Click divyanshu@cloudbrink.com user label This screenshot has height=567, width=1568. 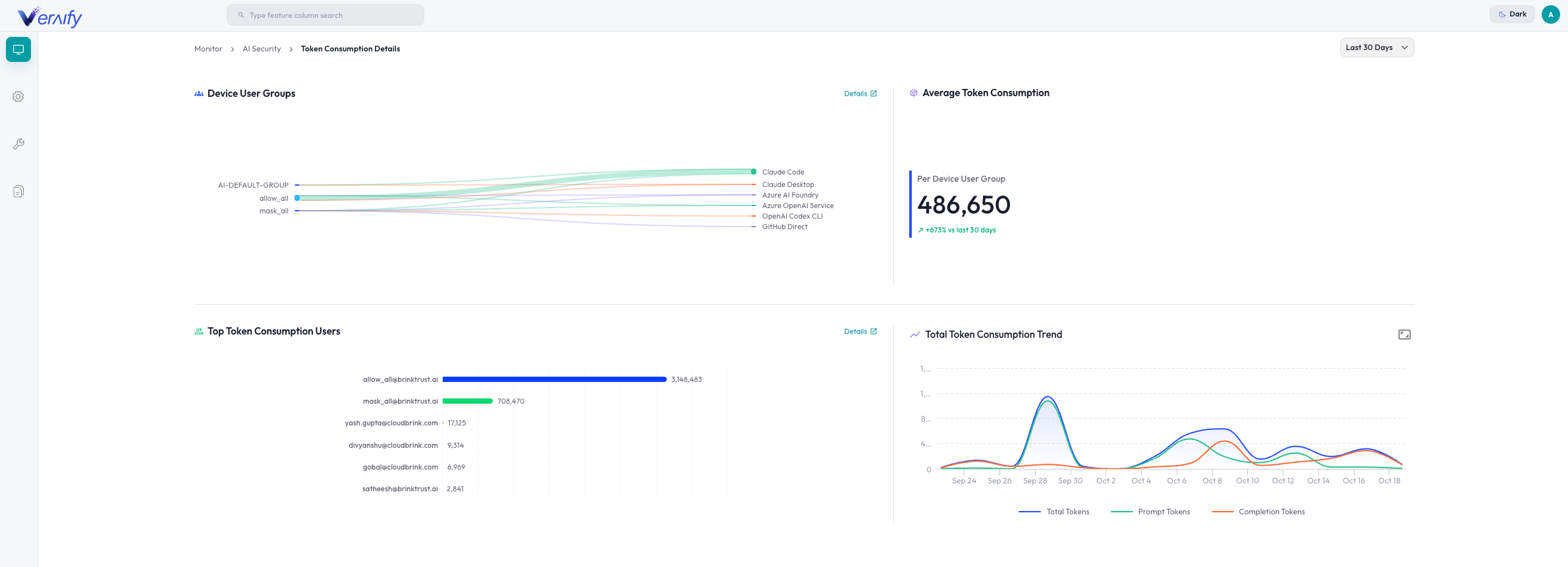click(393, 445)
